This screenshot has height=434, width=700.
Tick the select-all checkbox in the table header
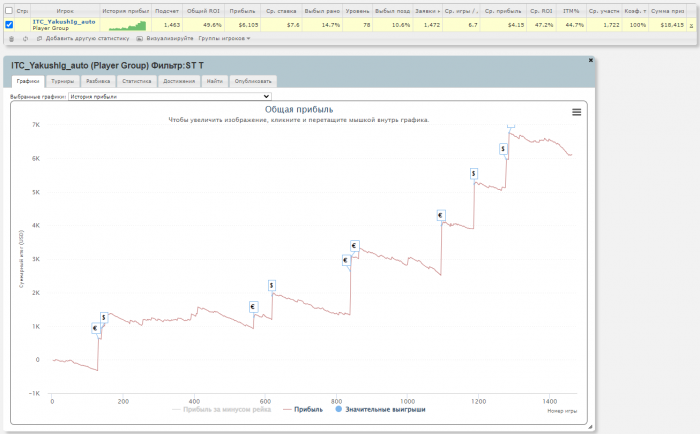[x=9, y=10]
